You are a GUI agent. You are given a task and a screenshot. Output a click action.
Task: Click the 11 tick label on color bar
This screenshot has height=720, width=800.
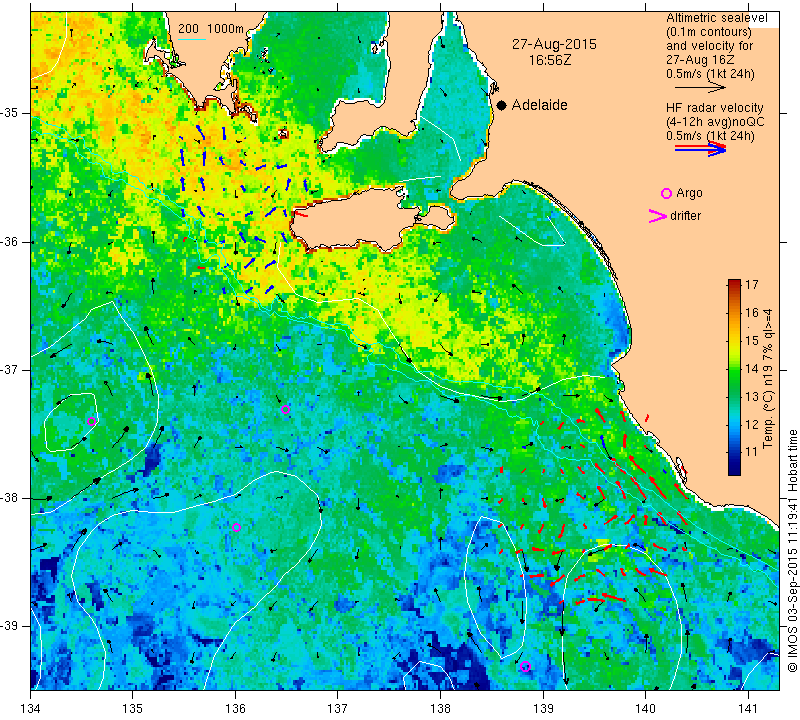[752, 452]
